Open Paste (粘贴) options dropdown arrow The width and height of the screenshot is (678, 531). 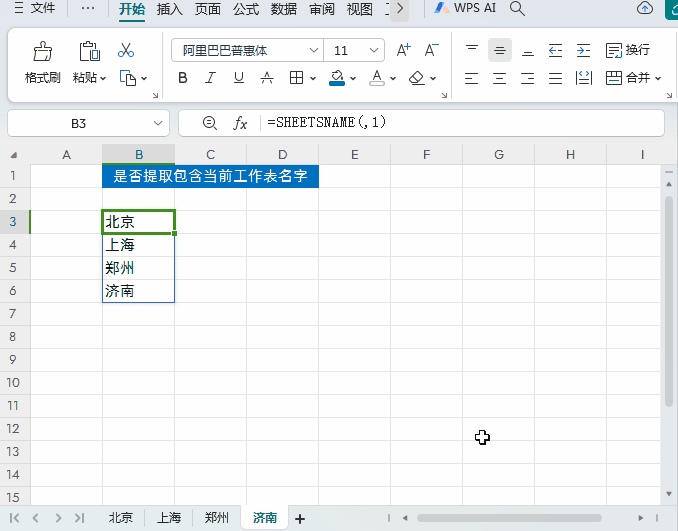click(103, 79)
